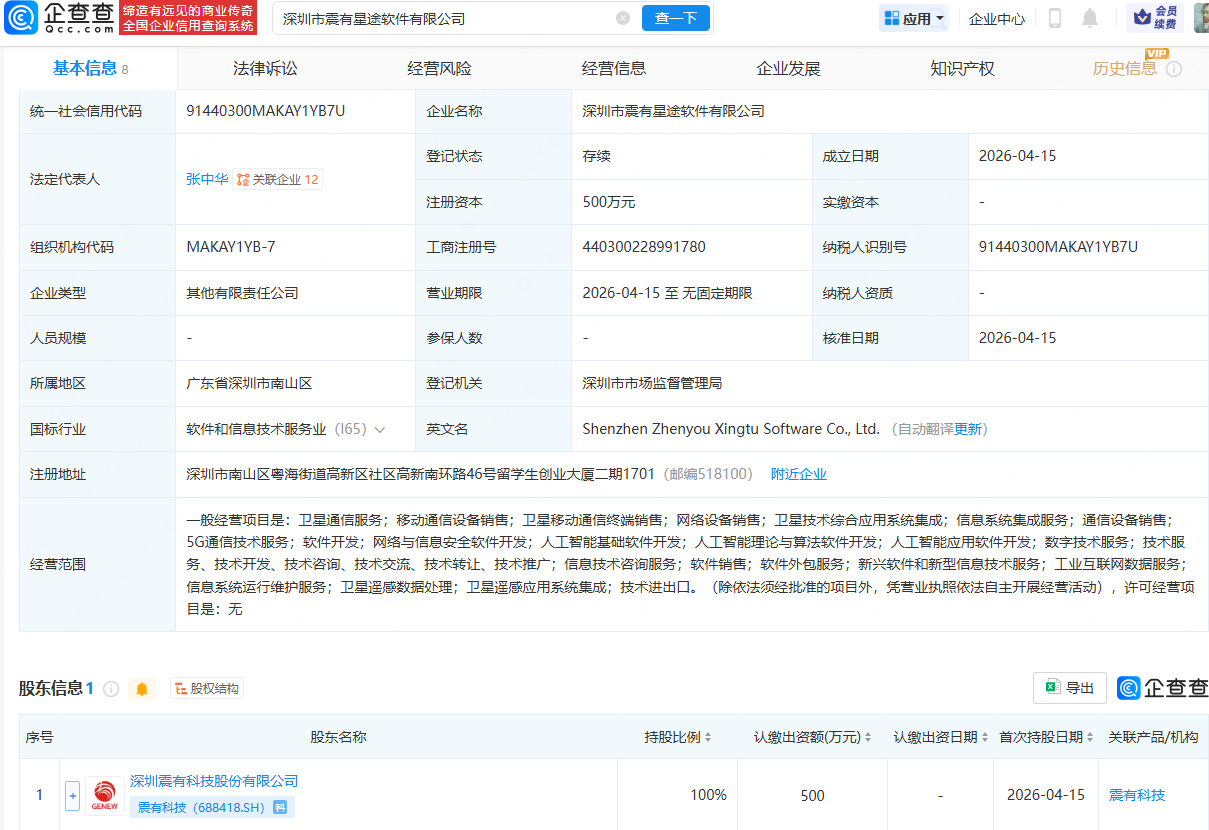1209x830 pixels.
Task: Click the GENEW logo of 深圳震有科技股份有限公司
Action: pyautogui.click(x=104, y=795)
